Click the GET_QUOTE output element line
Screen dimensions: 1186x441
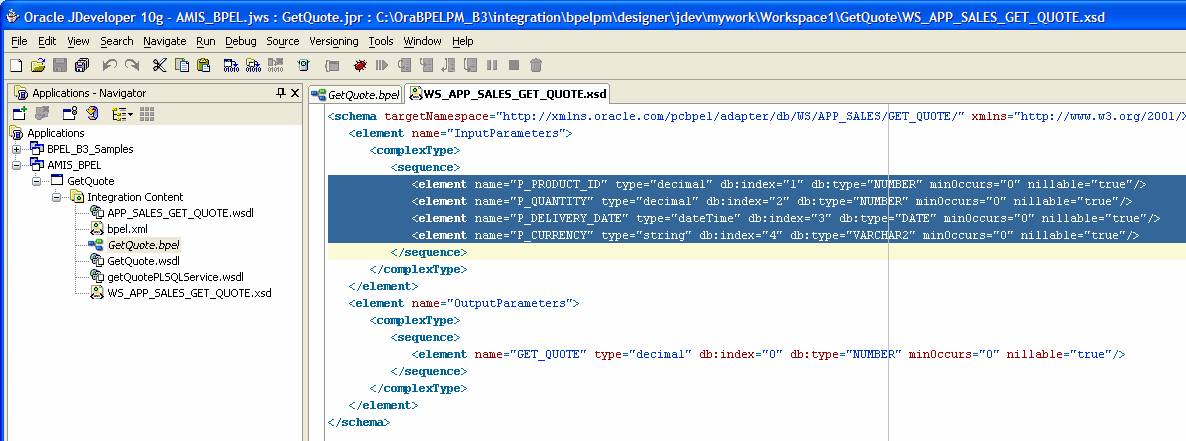click(768, 354)
